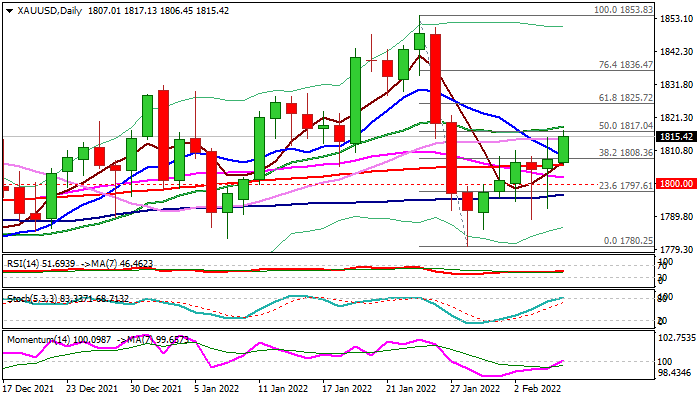The image size is (700, 400).
Task: Click the 102.7035 Momentum scale value
Action: click(x=677, y=337)
